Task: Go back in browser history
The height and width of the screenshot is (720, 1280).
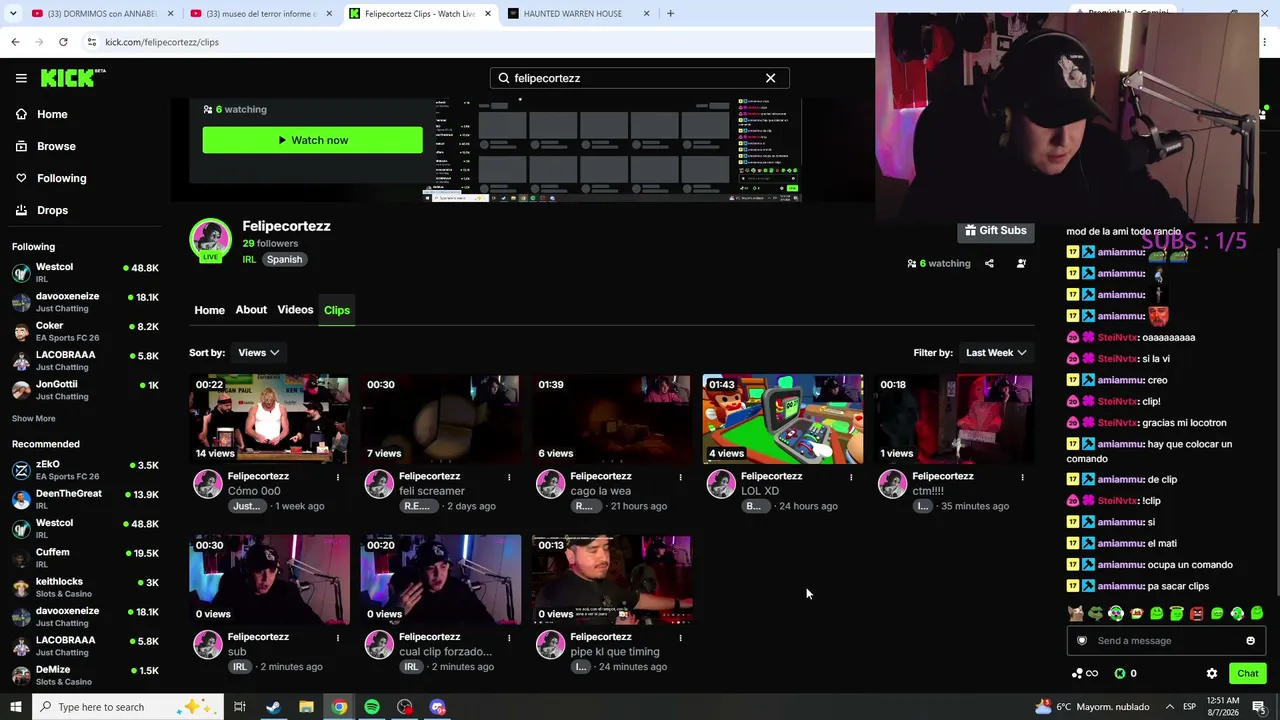Action: point(15,42)
